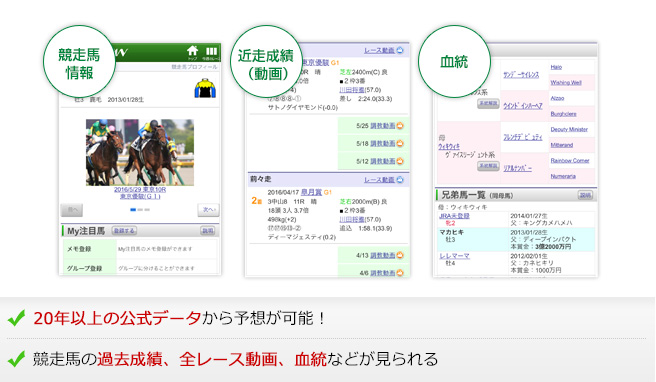The image size is (656, 382).
Task: Play the 5/18 training video orange icon
Action: pyautogui.click(x=400, y=144)
